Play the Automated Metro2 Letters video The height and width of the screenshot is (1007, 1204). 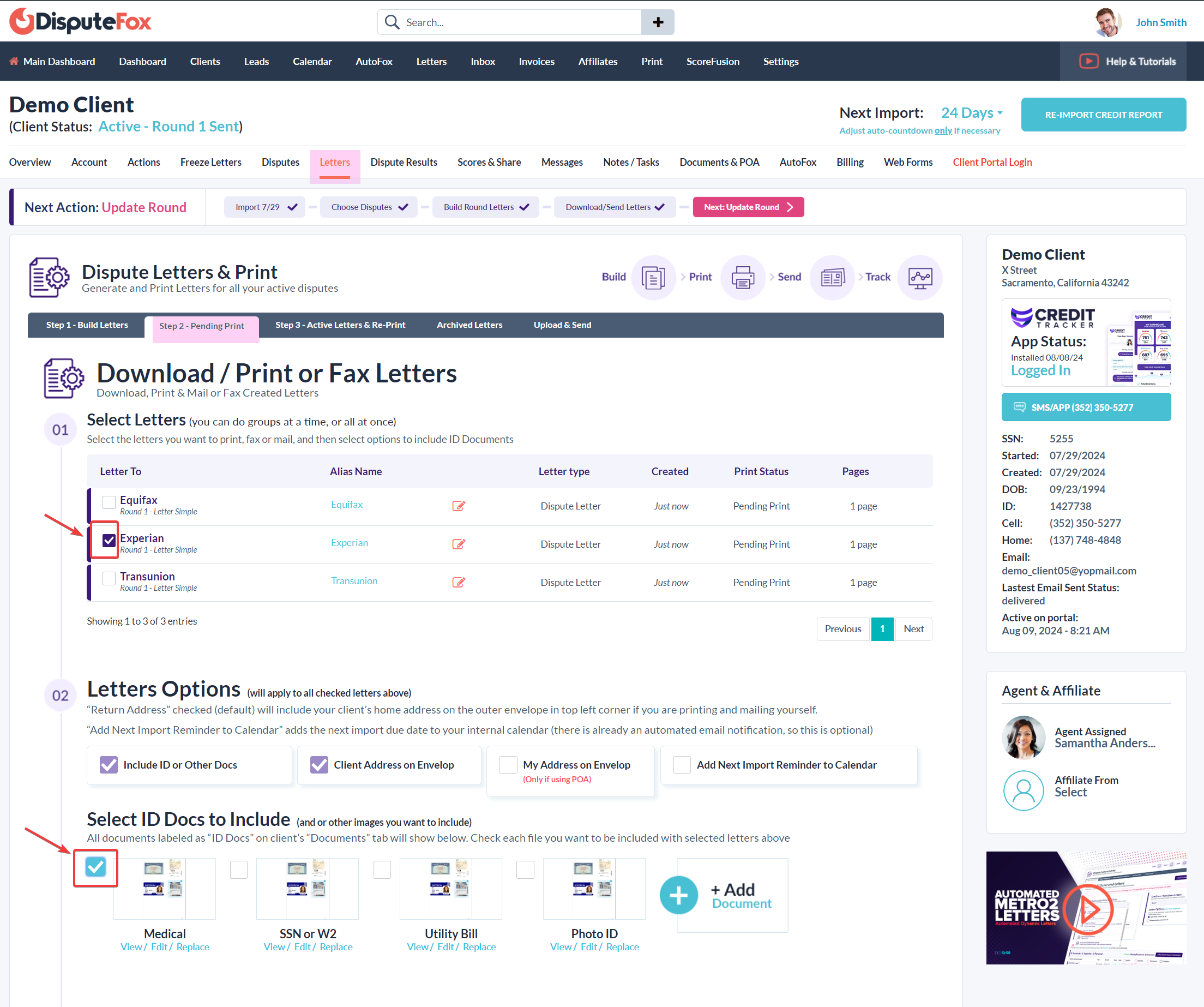[1087, 908]
